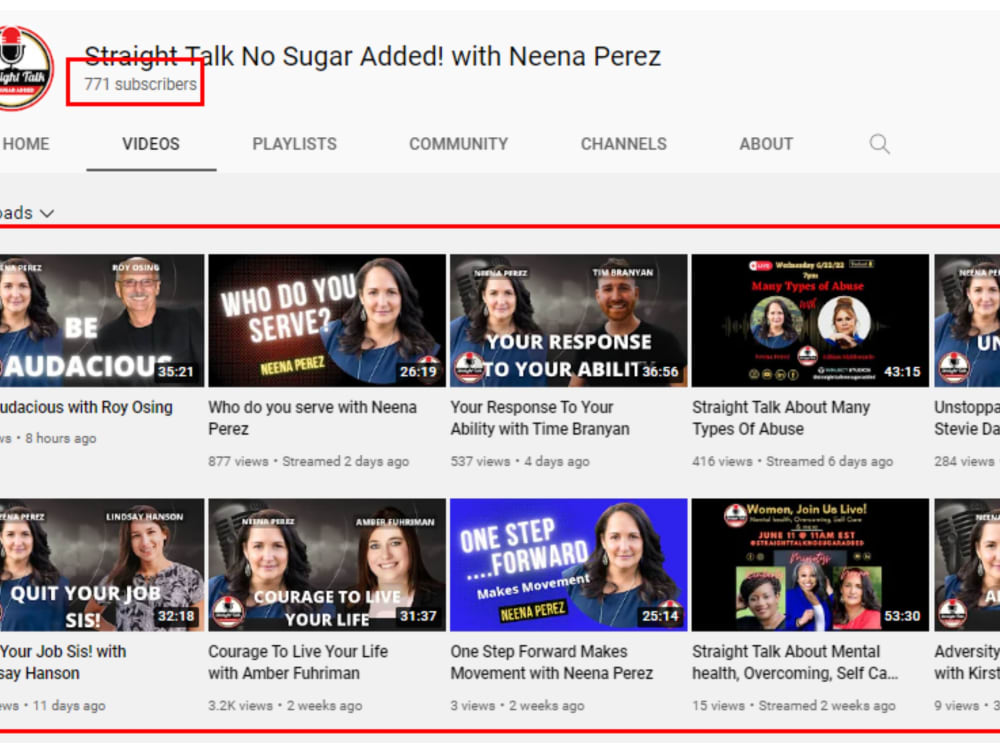This screenshot has width=1000, height=750.
Task: Click '3 views • 2 weeks ago' text
Action: pos(517,705)
